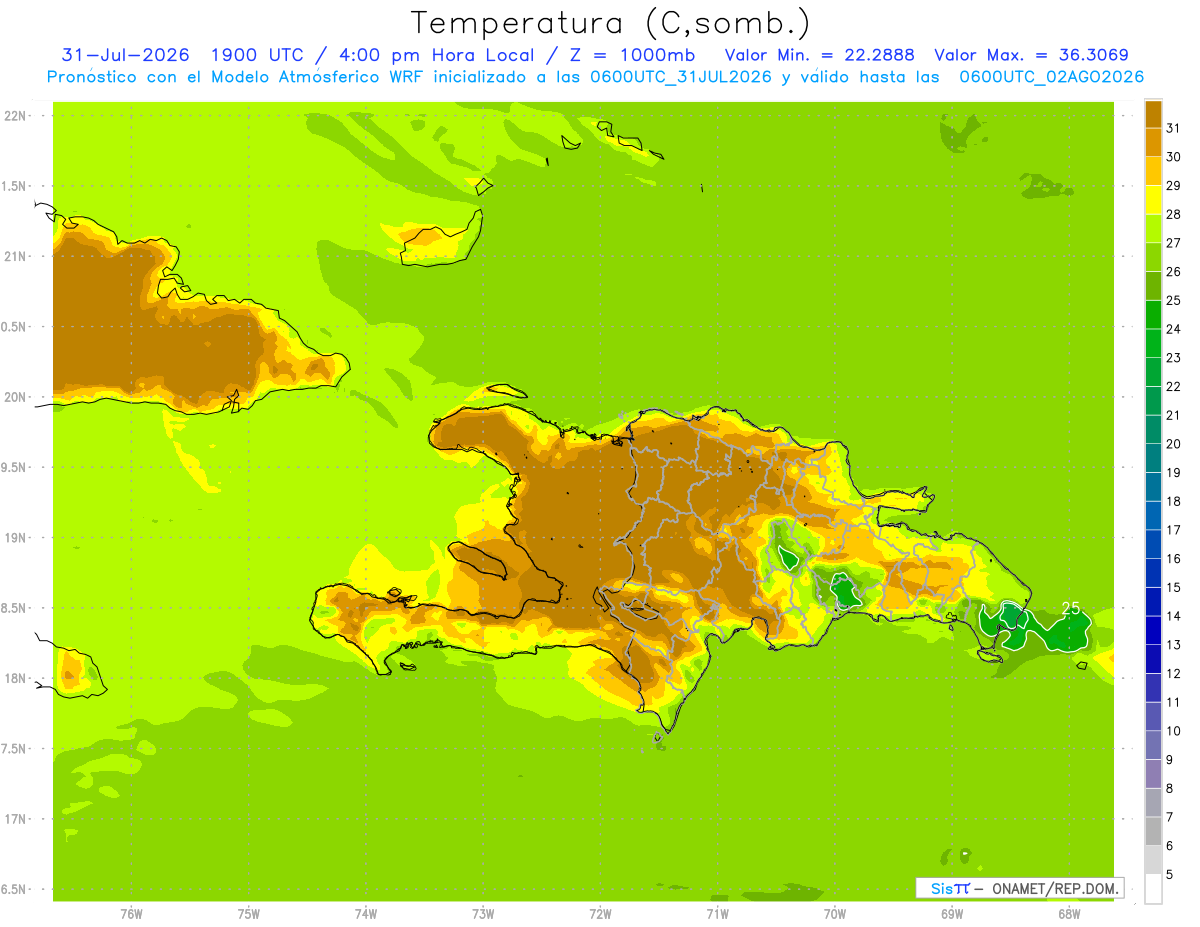
Task: Click the "29" legend scale label
Action: pyautogui.click(x=1173, y=186)
